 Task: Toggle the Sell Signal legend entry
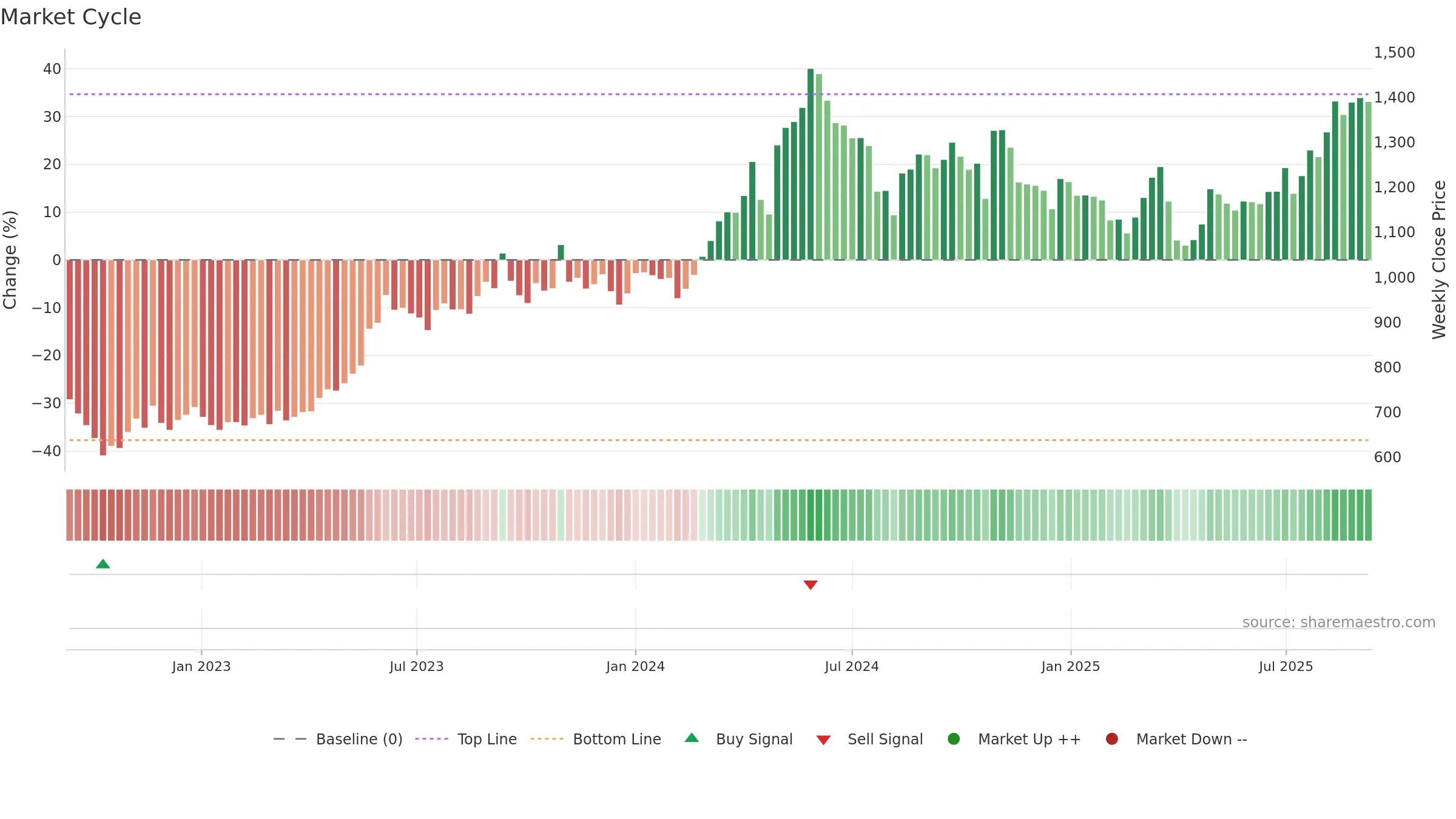point(869,739)
